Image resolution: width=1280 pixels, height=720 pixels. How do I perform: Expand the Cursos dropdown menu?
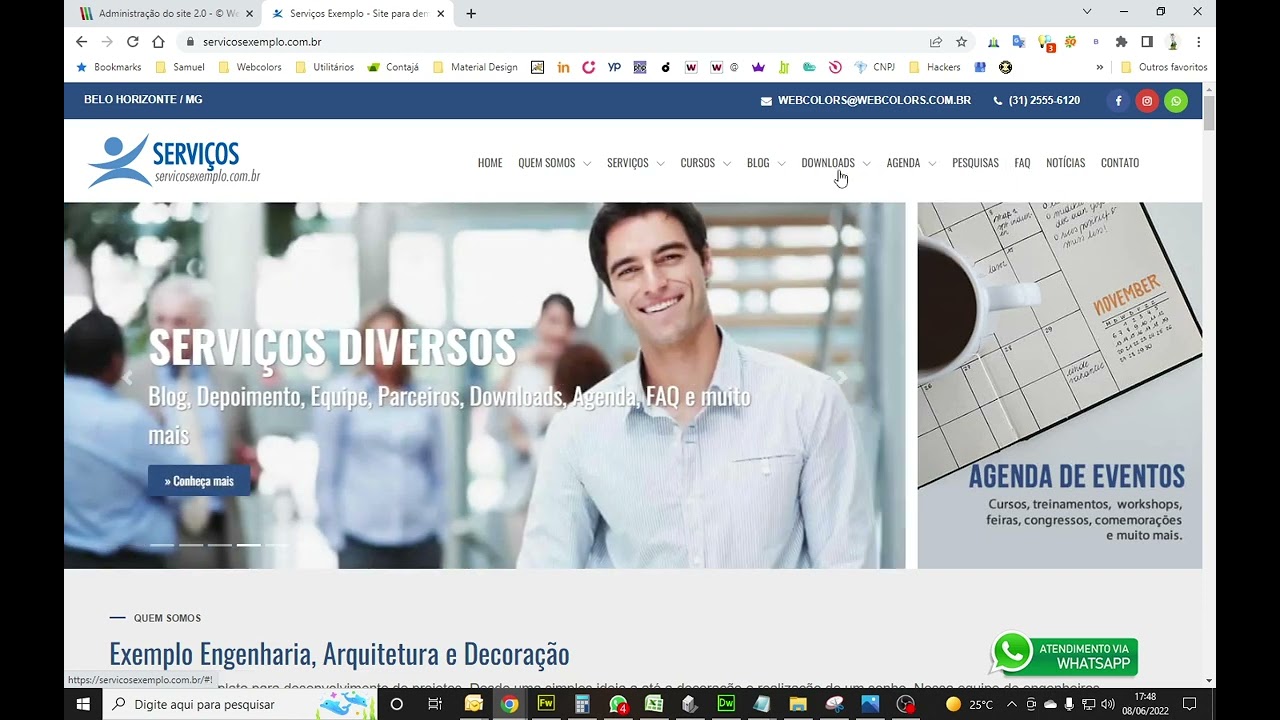[706, 163]
